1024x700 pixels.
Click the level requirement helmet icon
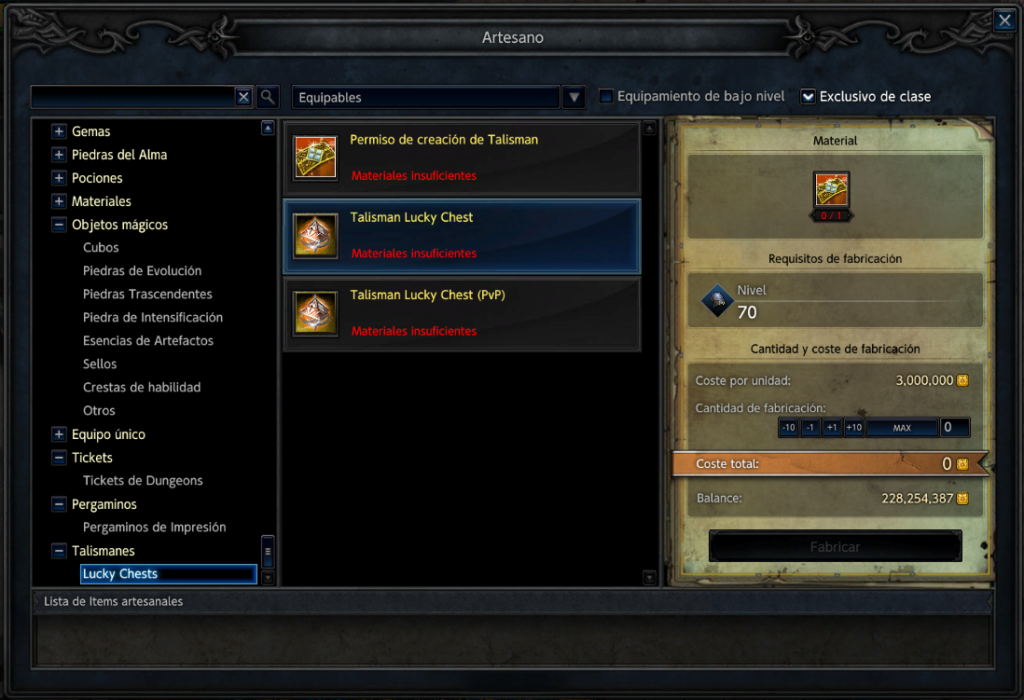click(717, 300)
